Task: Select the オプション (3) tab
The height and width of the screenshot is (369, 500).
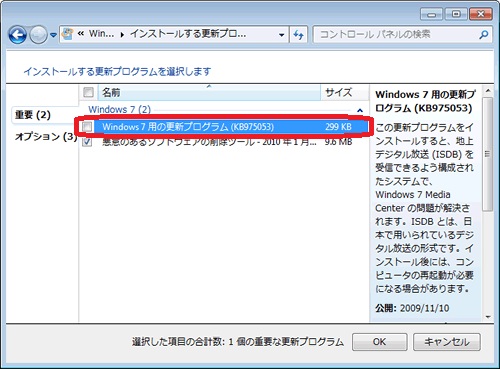Action: pos(46,136)
